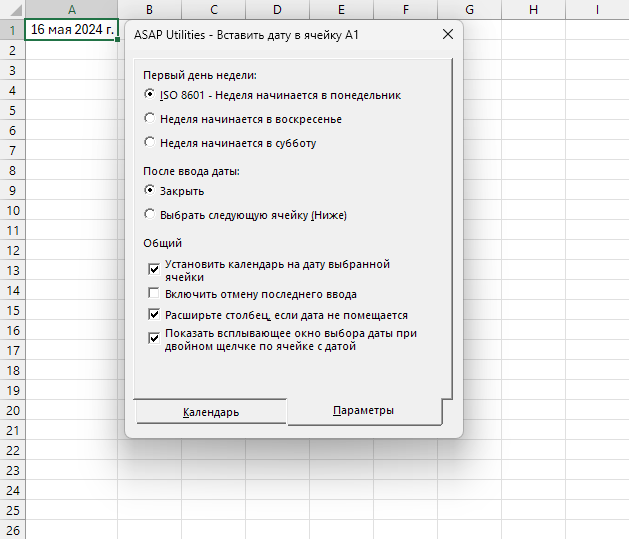
Task: Select row 23 header
Action: [12, 470]
